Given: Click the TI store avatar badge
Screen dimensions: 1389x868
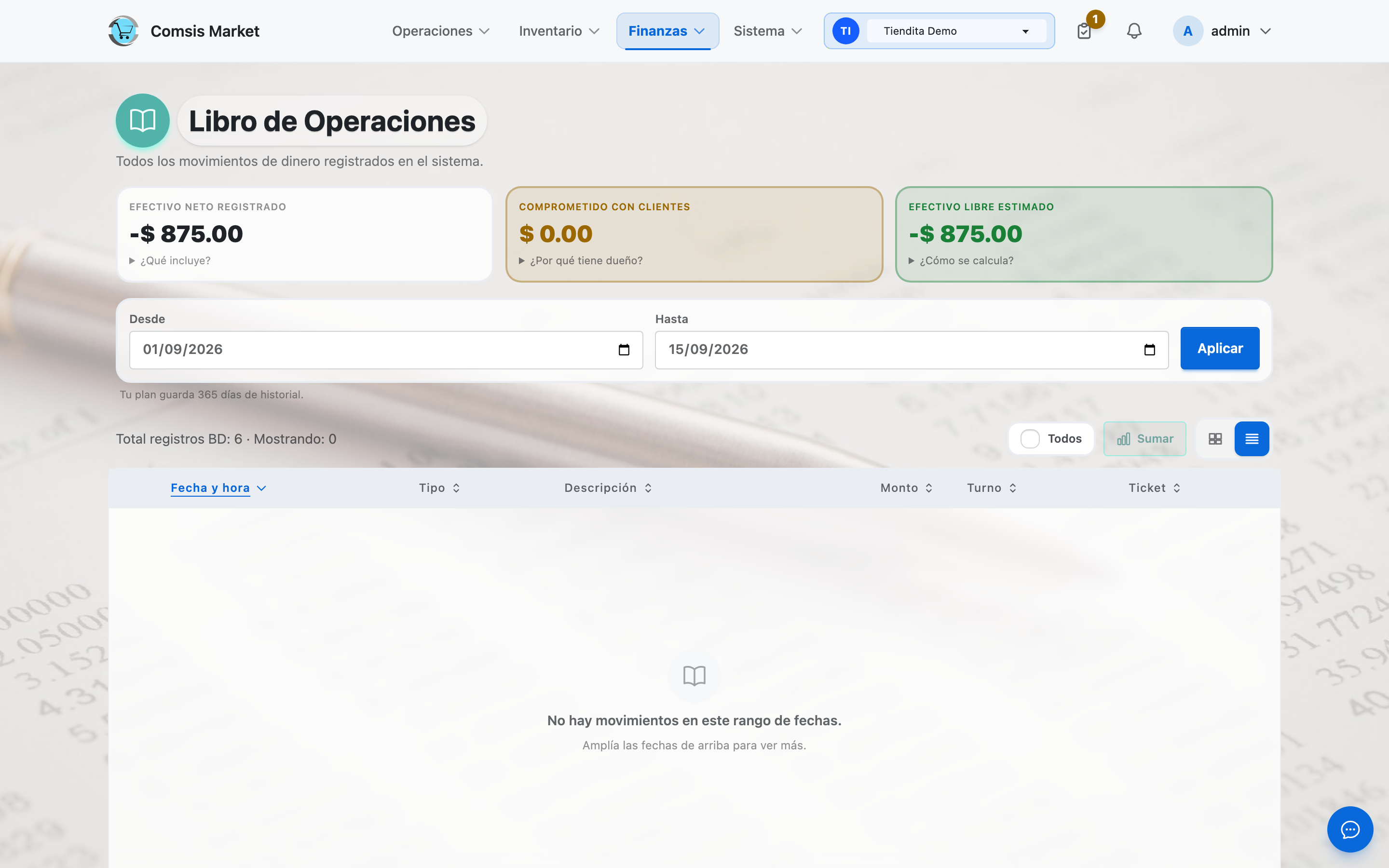Looking at the screenshot, I should tap(845, 31).
